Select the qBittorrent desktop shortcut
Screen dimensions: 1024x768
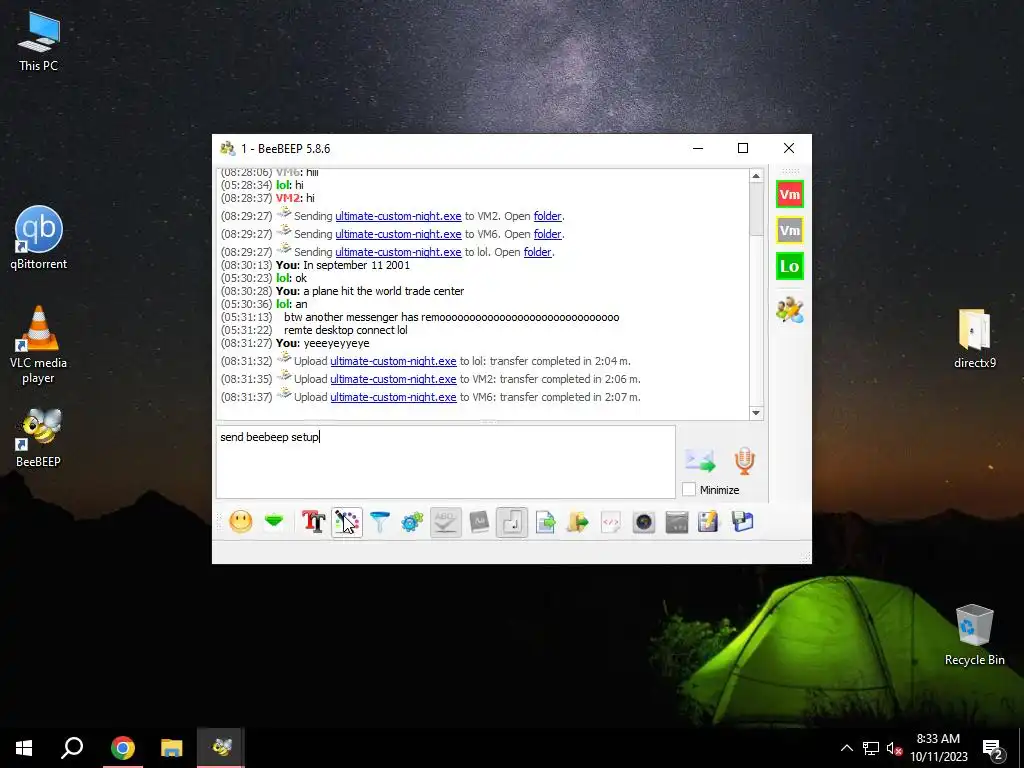coord(39,238)
